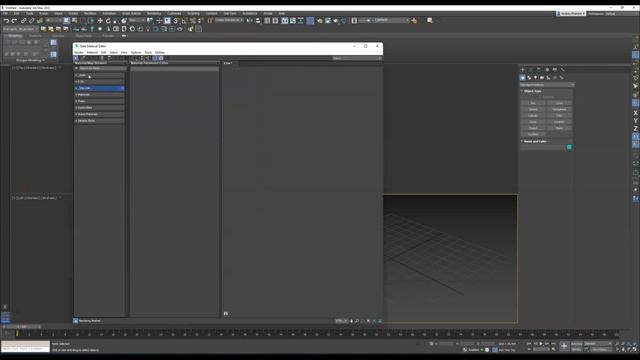Select the View1 tab in material editor

click(228, 63)
